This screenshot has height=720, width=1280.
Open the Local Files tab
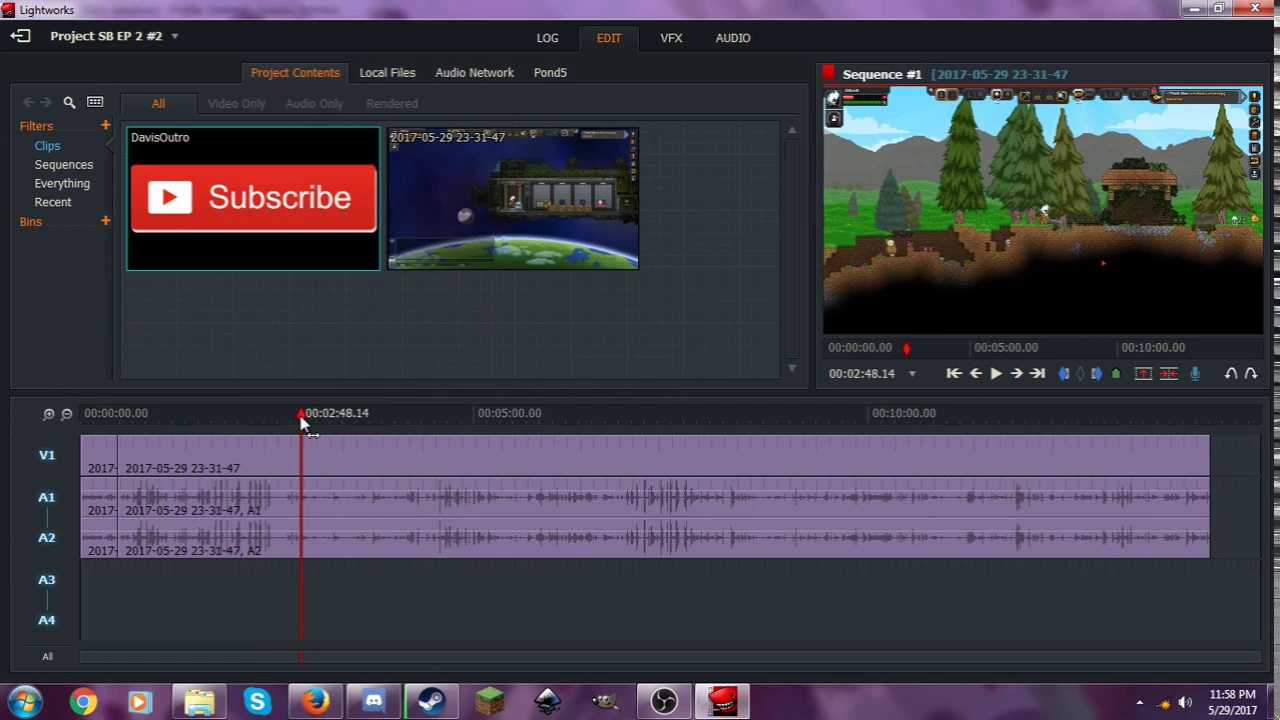(x=387, y=73)
